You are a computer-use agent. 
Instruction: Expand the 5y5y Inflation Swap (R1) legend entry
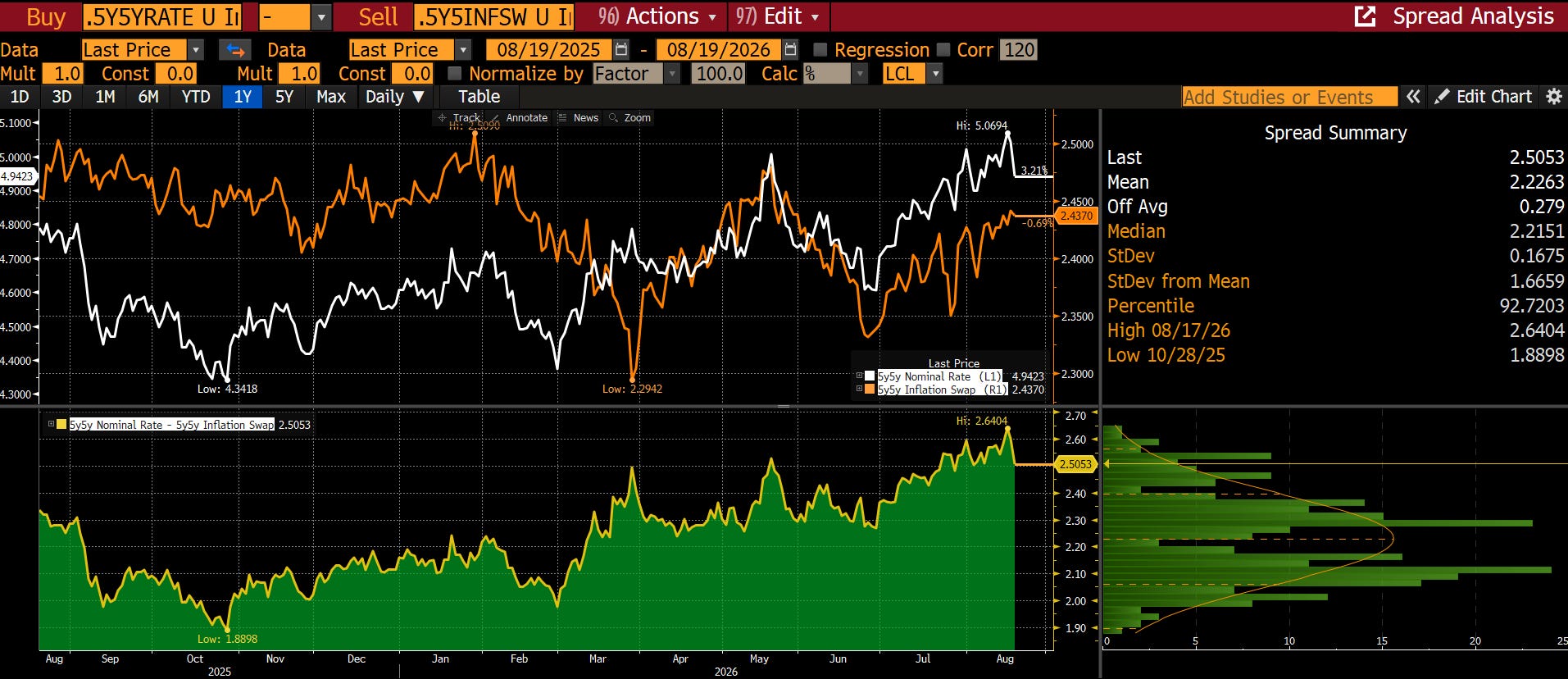pyautogui.click(x=859, y=390)
